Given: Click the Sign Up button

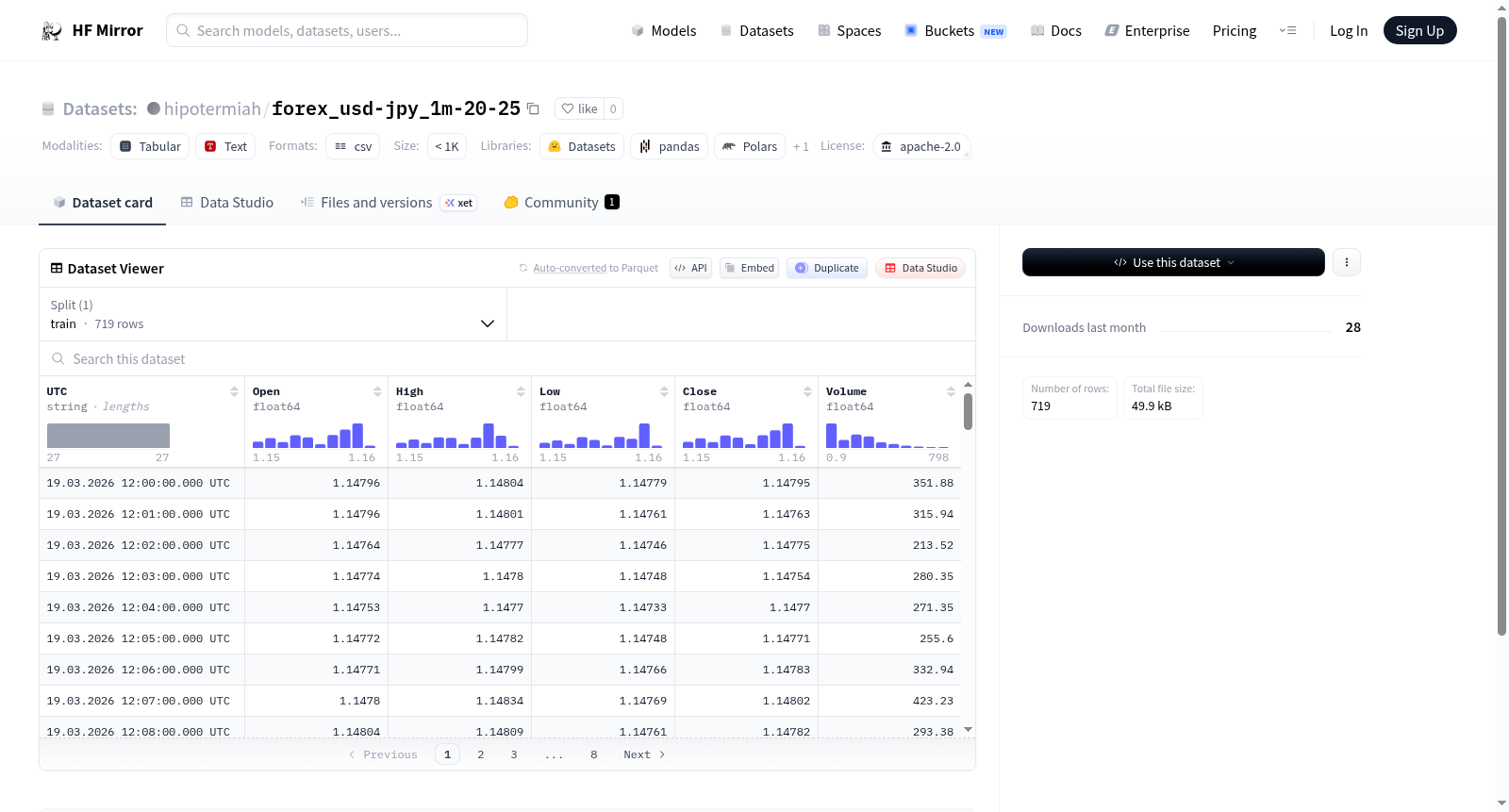Looking at the screenshot, I should 1419,31.
